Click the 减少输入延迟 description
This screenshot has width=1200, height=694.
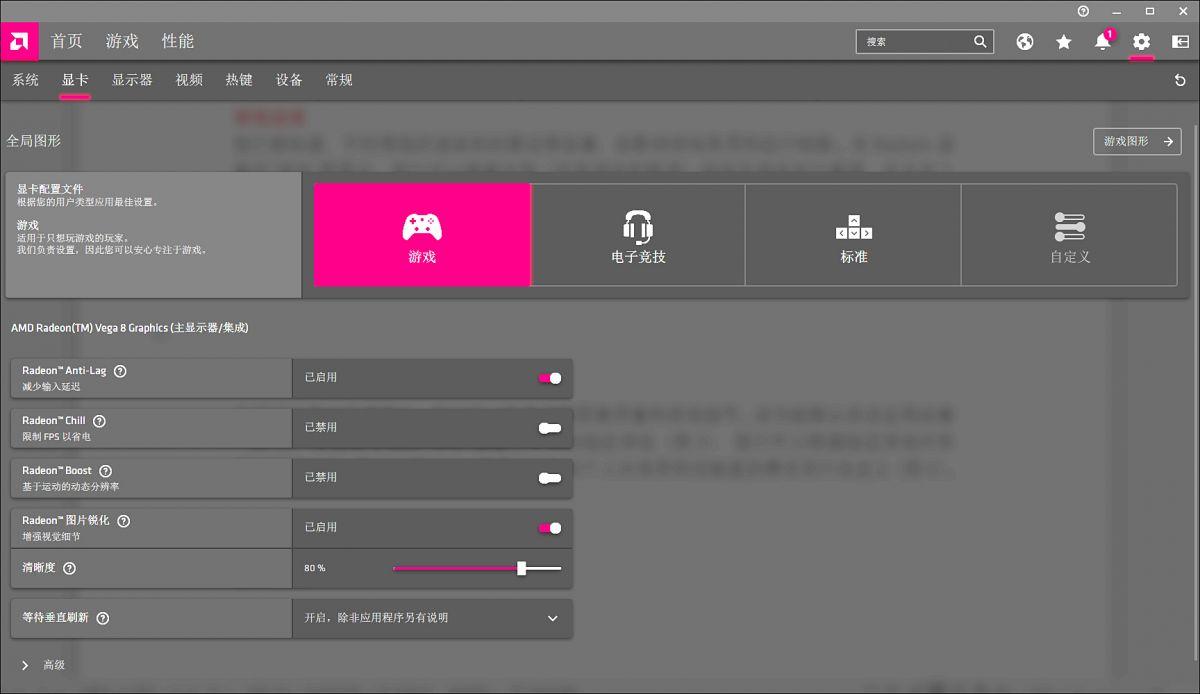[x=51, y=386]
